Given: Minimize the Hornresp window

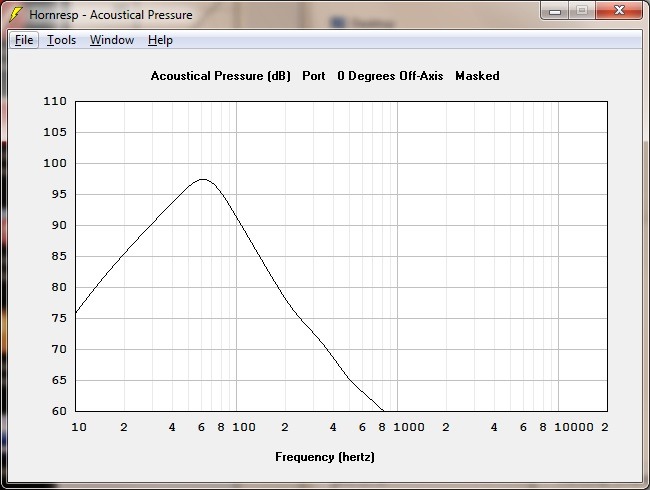Looking at the screenshot, I should click(x=555, y=11).
